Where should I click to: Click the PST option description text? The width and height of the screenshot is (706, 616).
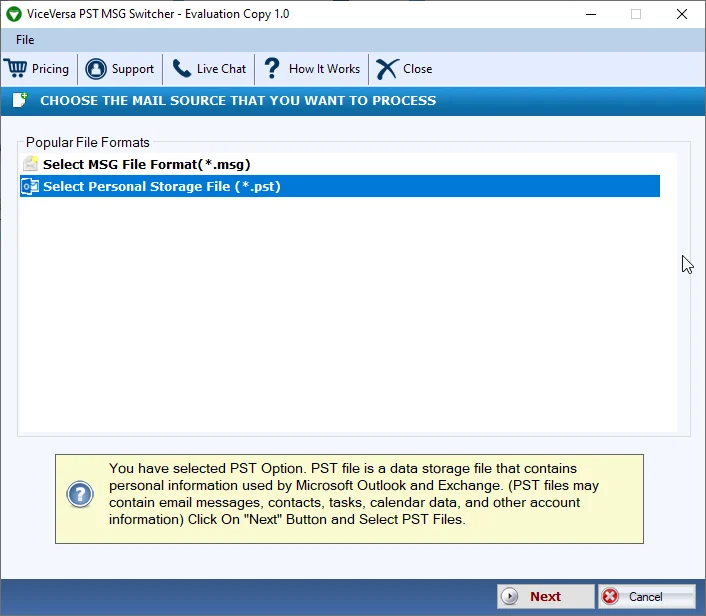click(354, 494)
